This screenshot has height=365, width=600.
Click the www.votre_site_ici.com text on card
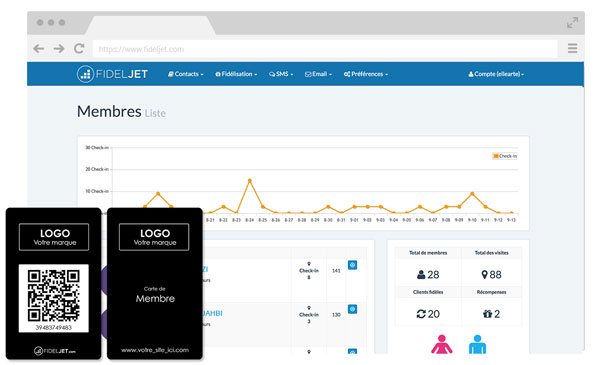[x=155, y=350]
